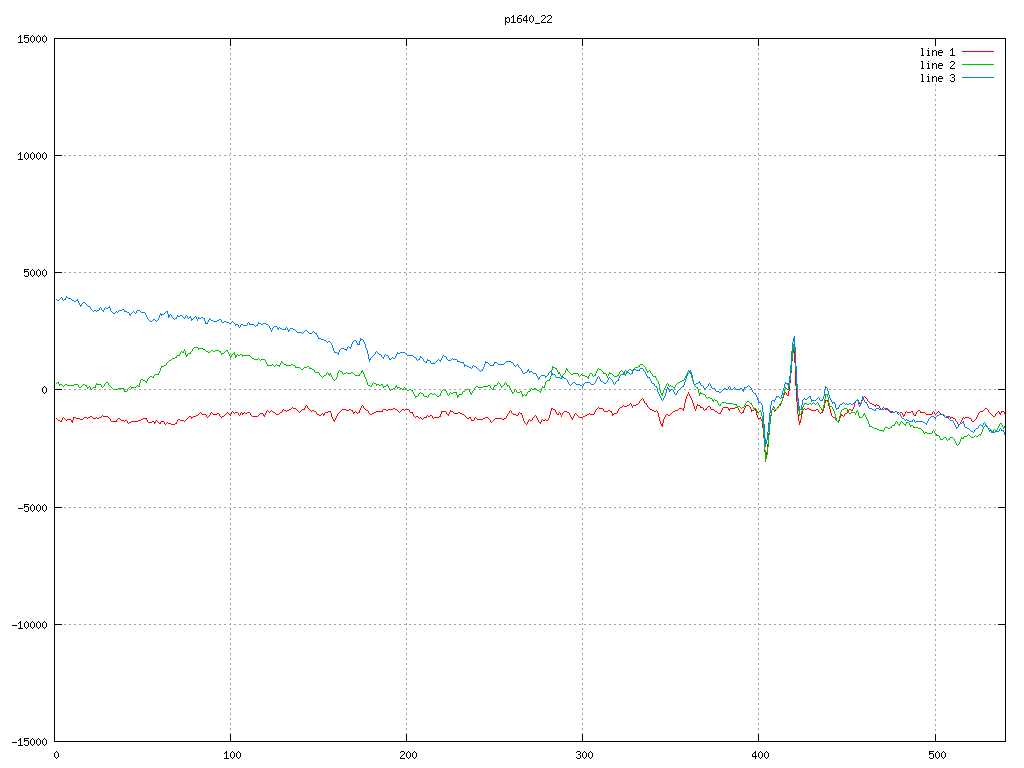Click the 300 x-axis tick label

click(583, 755)
